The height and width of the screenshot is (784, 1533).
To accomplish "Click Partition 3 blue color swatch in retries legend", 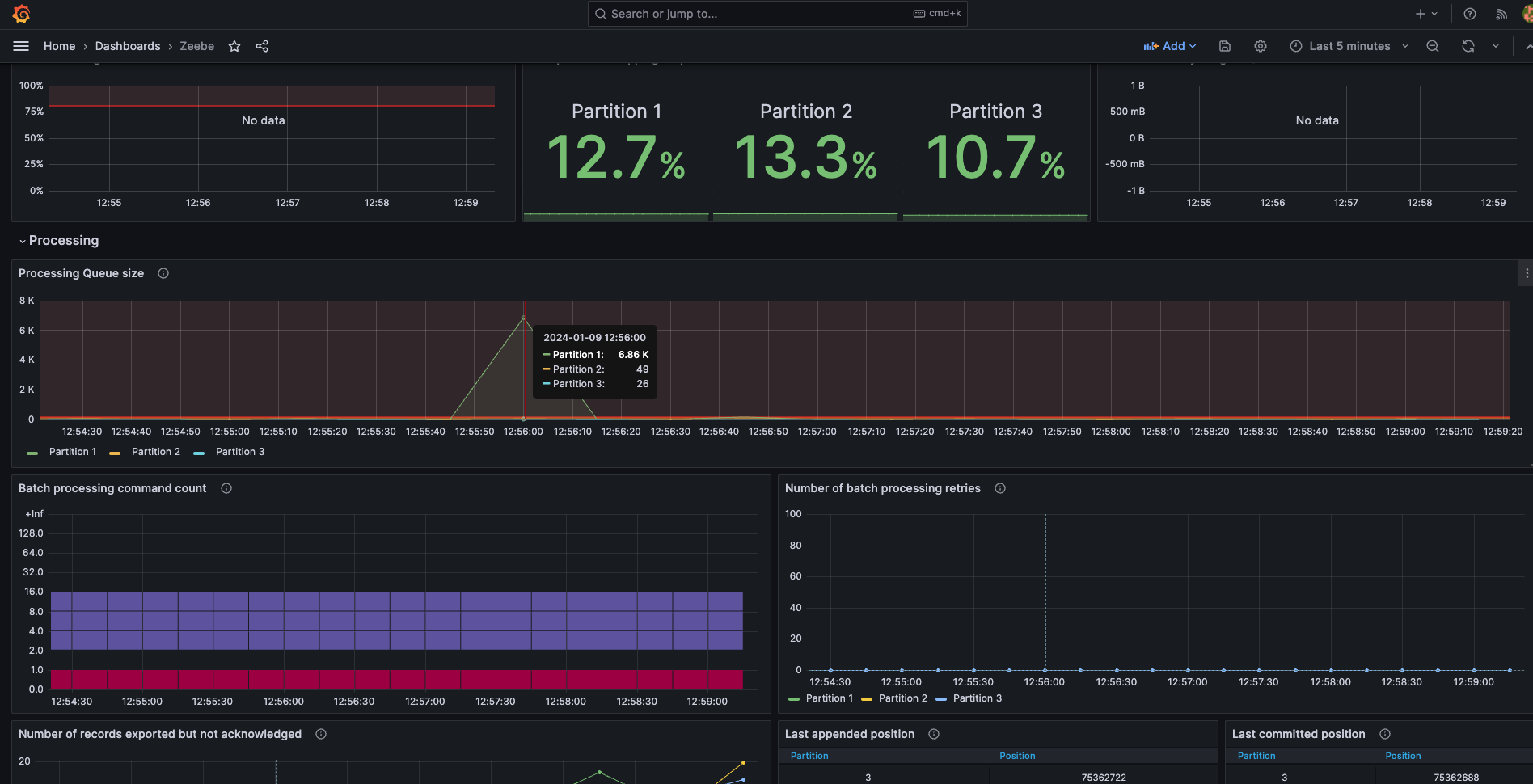I will pyautogui.click(x=941, y=699).
